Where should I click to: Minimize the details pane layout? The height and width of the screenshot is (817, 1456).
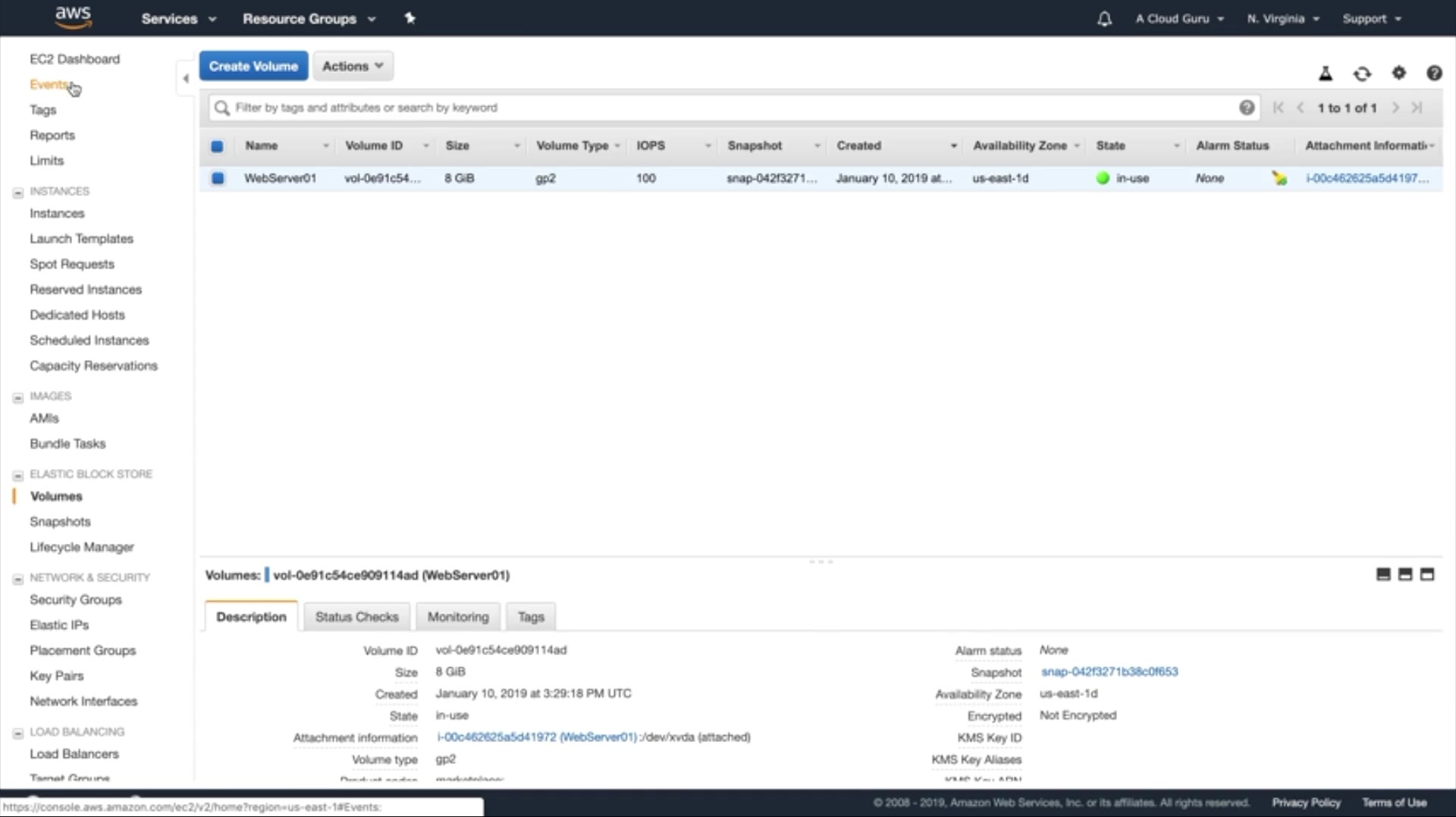point(1383,574)
